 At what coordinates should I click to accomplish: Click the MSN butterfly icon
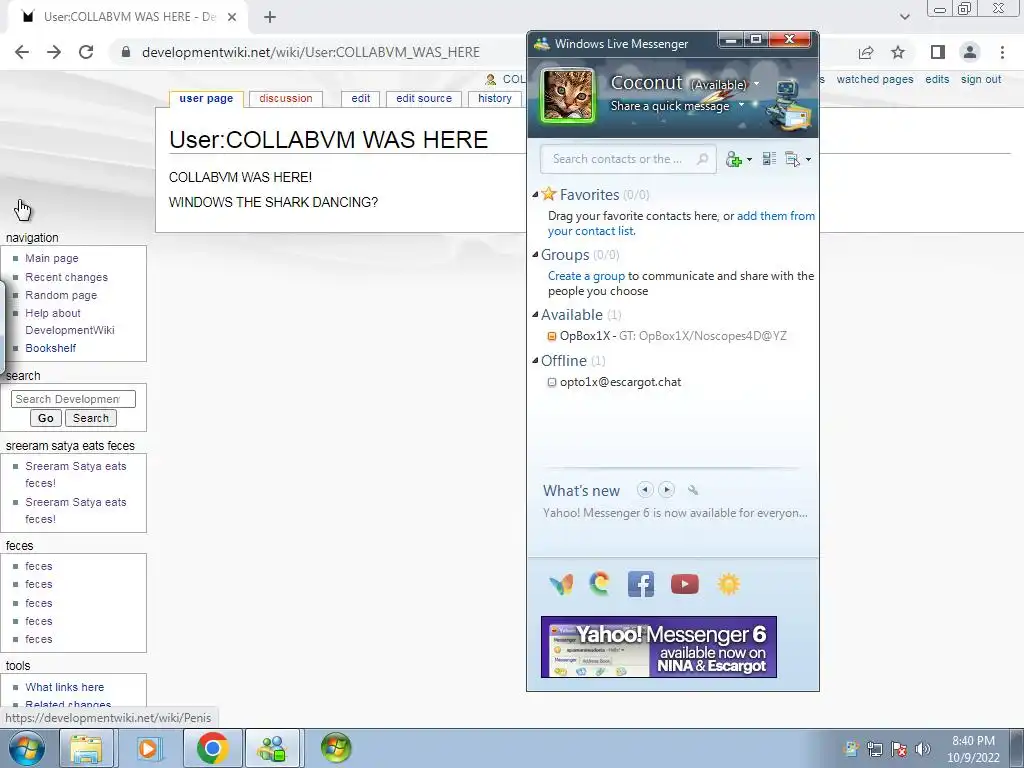pos(562,584)
